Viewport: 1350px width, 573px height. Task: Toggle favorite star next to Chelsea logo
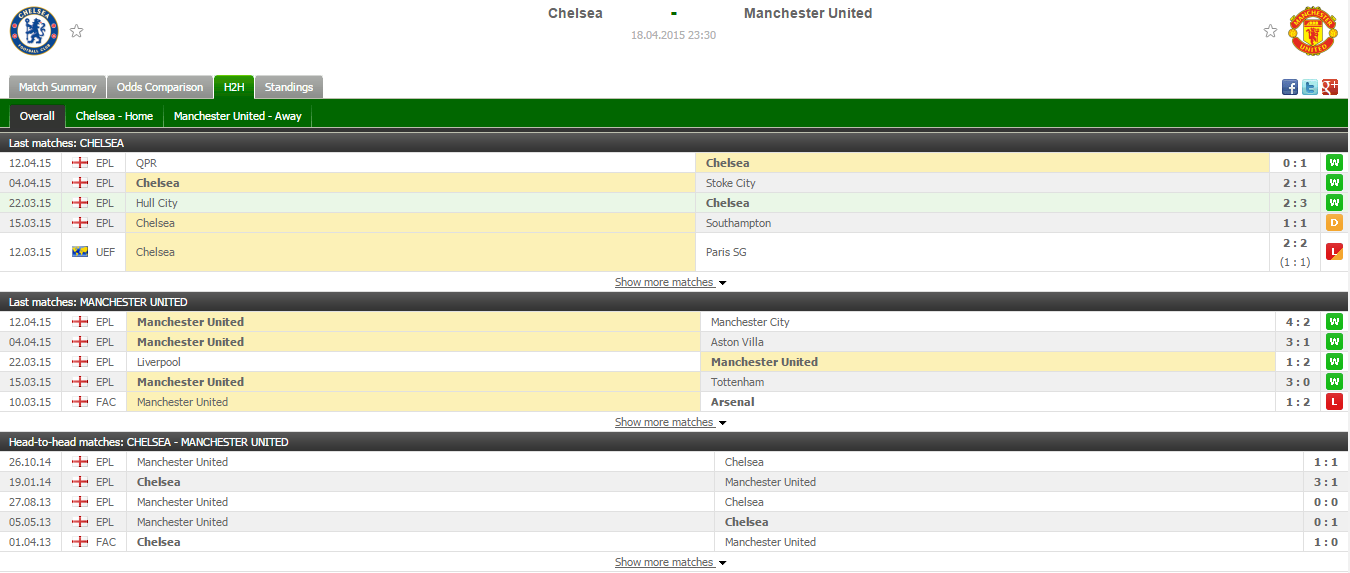77,31
